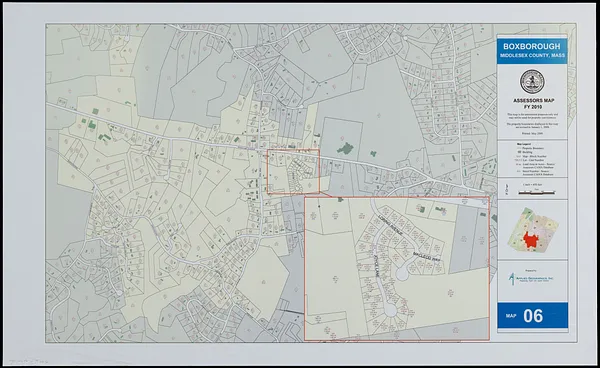Viewport: 600px width, 368px height.
Task: Click the north arrow beside scale bar
Action: [x=507, y=188]
